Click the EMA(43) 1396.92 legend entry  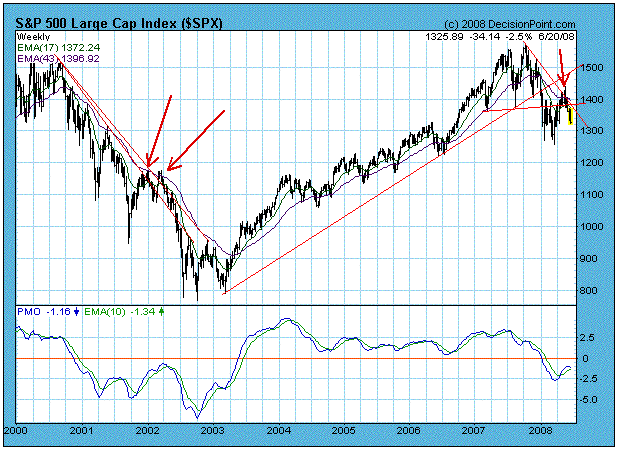58,59
